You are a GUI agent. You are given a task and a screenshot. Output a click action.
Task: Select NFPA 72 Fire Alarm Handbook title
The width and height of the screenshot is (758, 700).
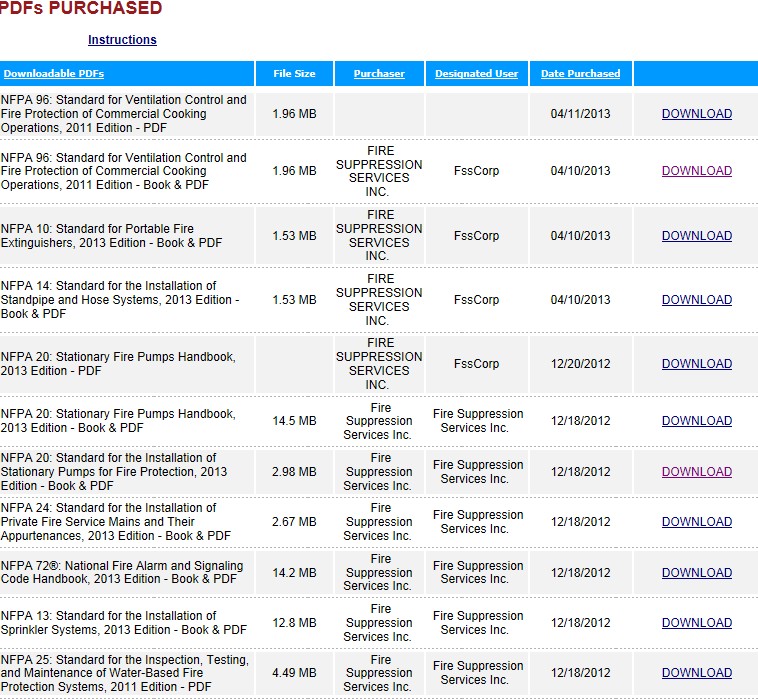(x=122, y=572)
